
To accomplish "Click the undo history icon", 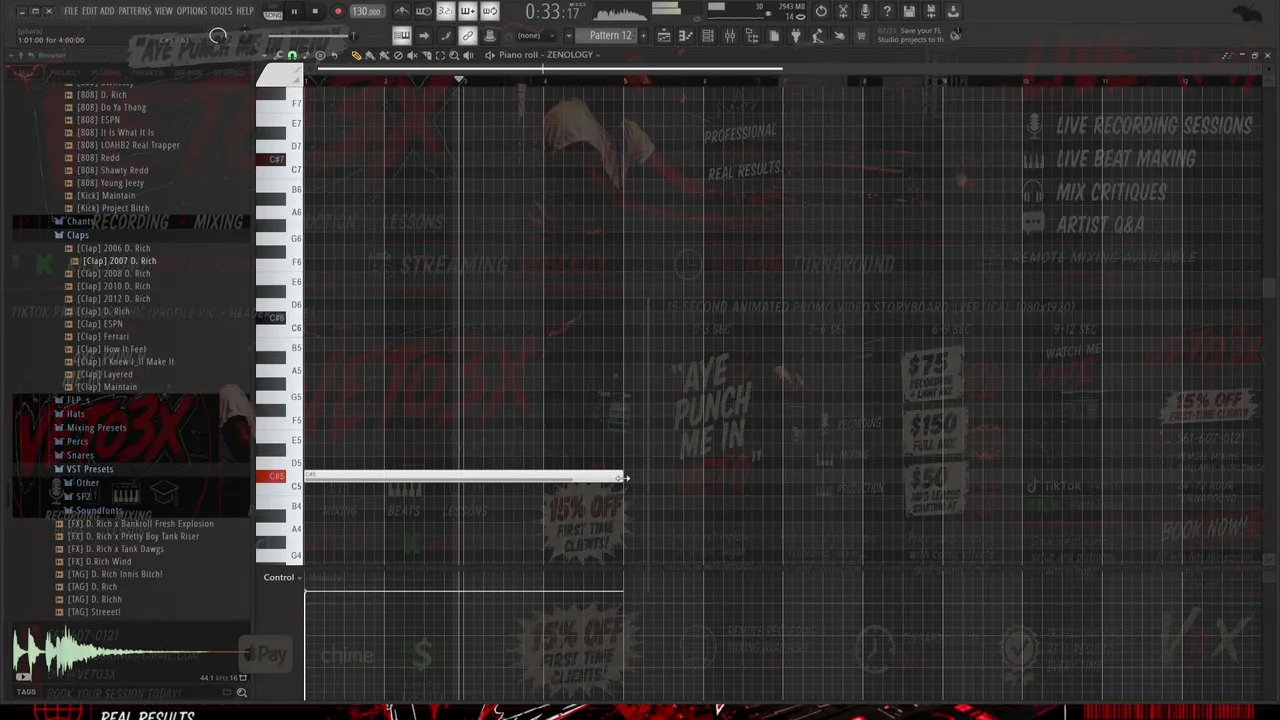I will tap(821, 12).
